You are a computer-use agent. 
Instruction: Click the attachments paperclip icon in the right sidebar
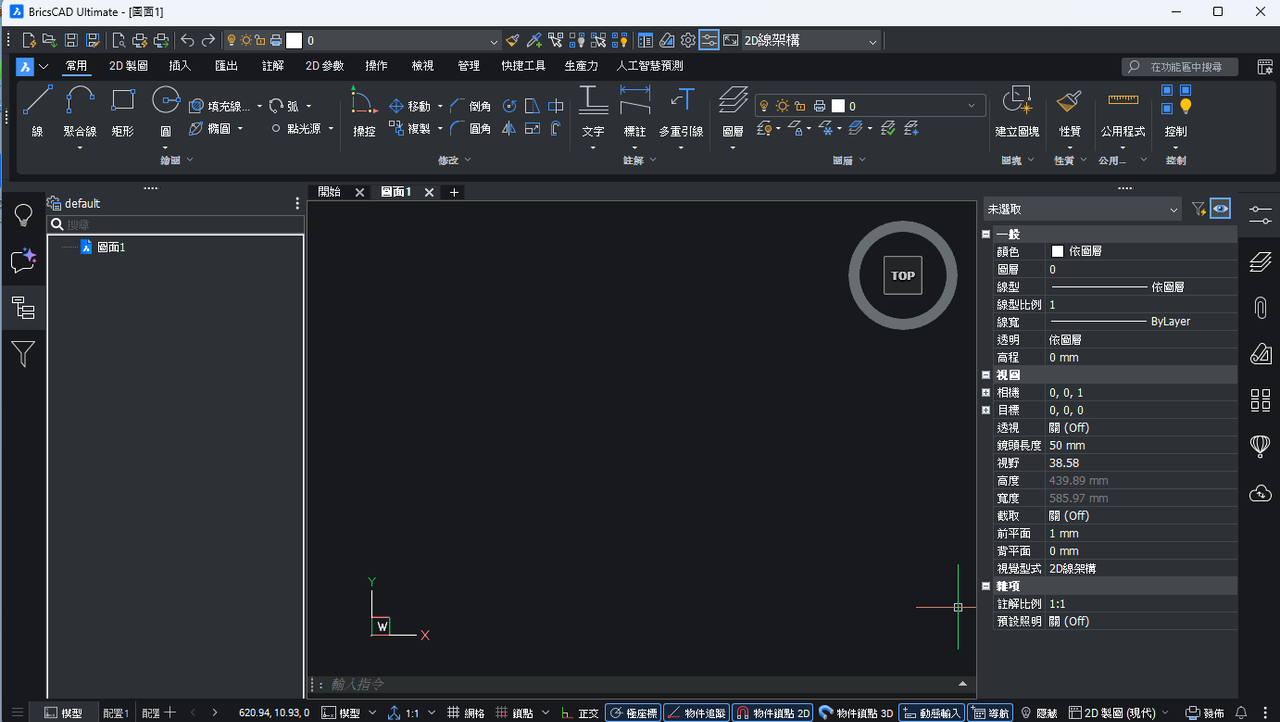pyautogui.click(x=1260, y=308)
